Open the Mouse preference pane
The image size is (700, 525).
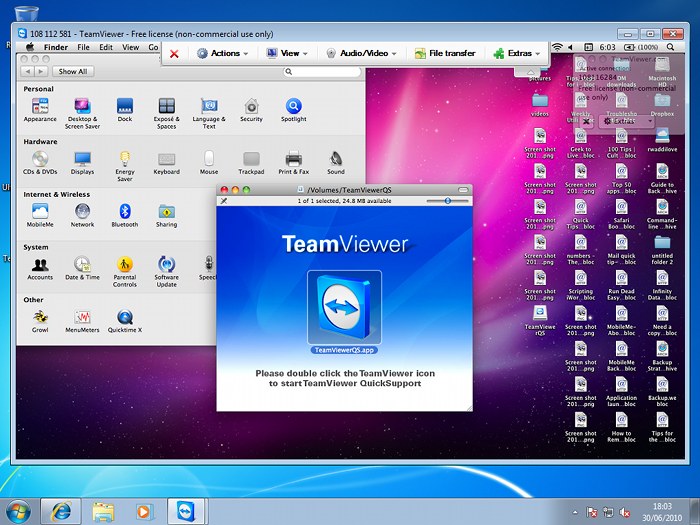coord(209,162)
